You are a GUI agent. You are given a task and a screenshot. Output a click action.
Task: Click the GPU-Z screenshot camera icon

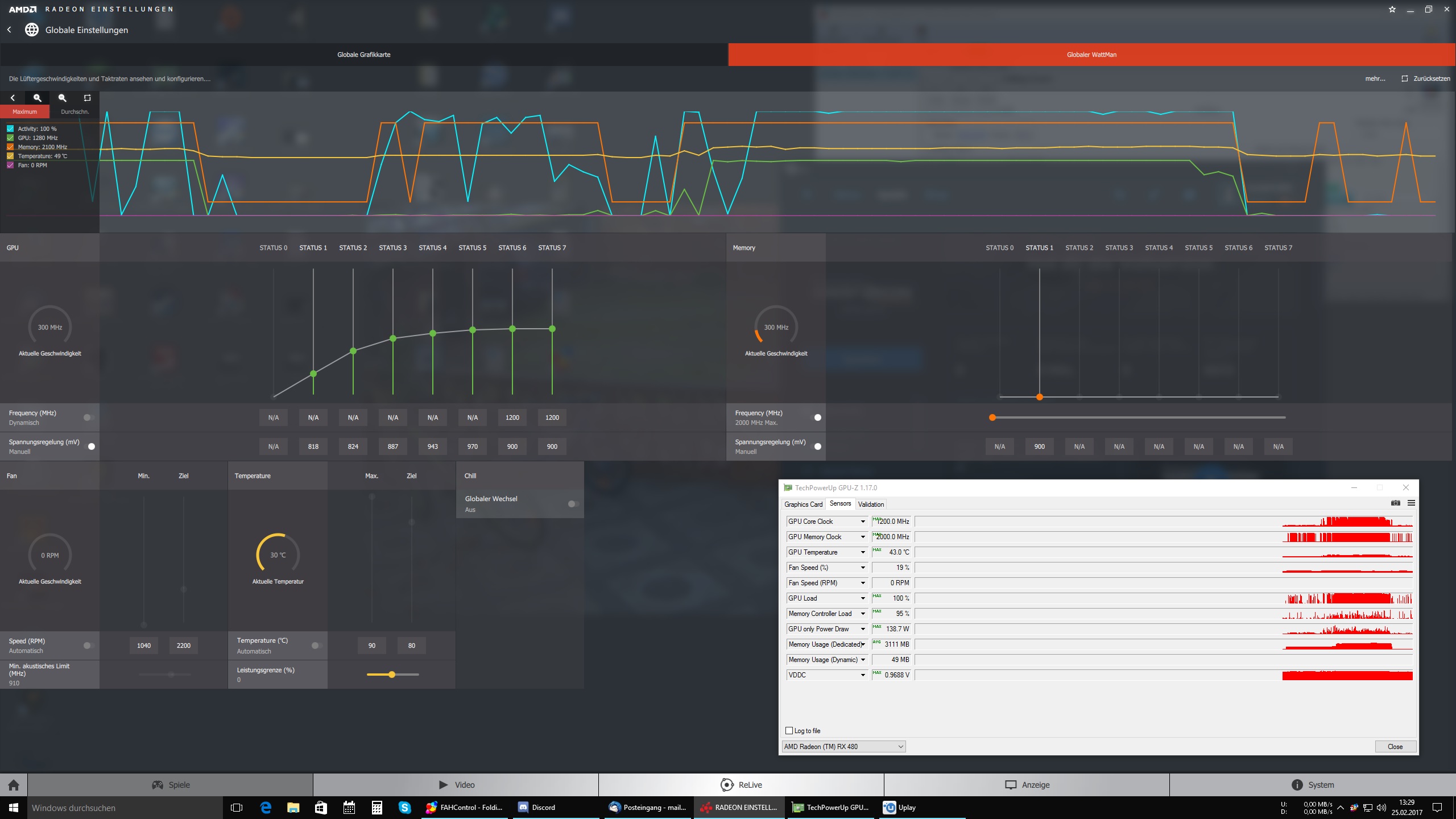1395,503
